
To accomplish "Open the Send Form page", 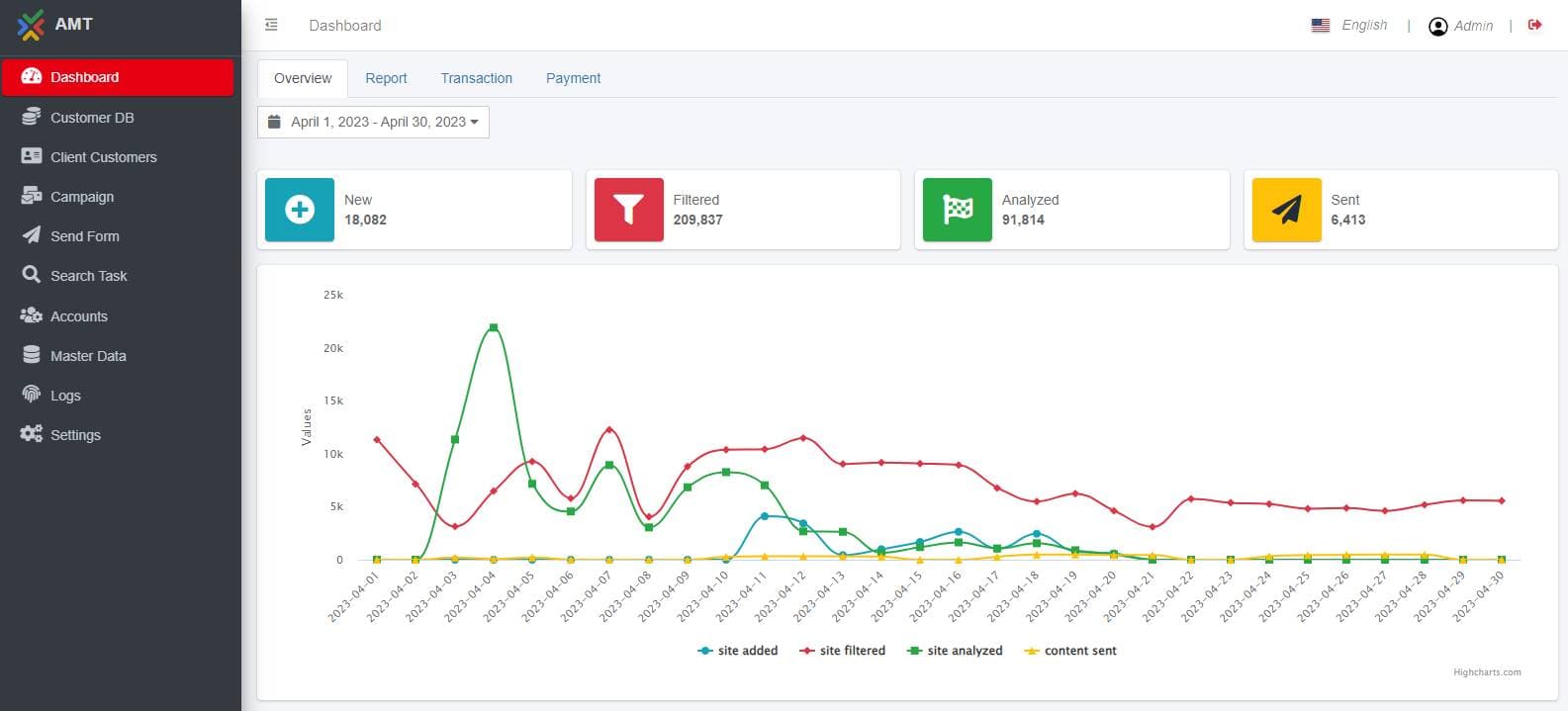I will tap(118, 235).
